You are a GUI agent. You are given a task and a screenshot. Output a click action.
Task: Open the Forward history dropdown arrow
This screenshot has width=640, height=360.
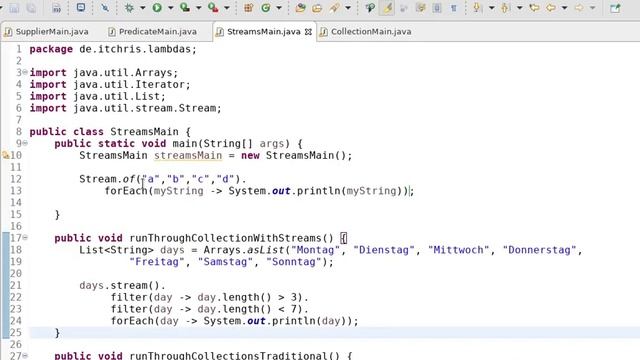tap(593, 8)
